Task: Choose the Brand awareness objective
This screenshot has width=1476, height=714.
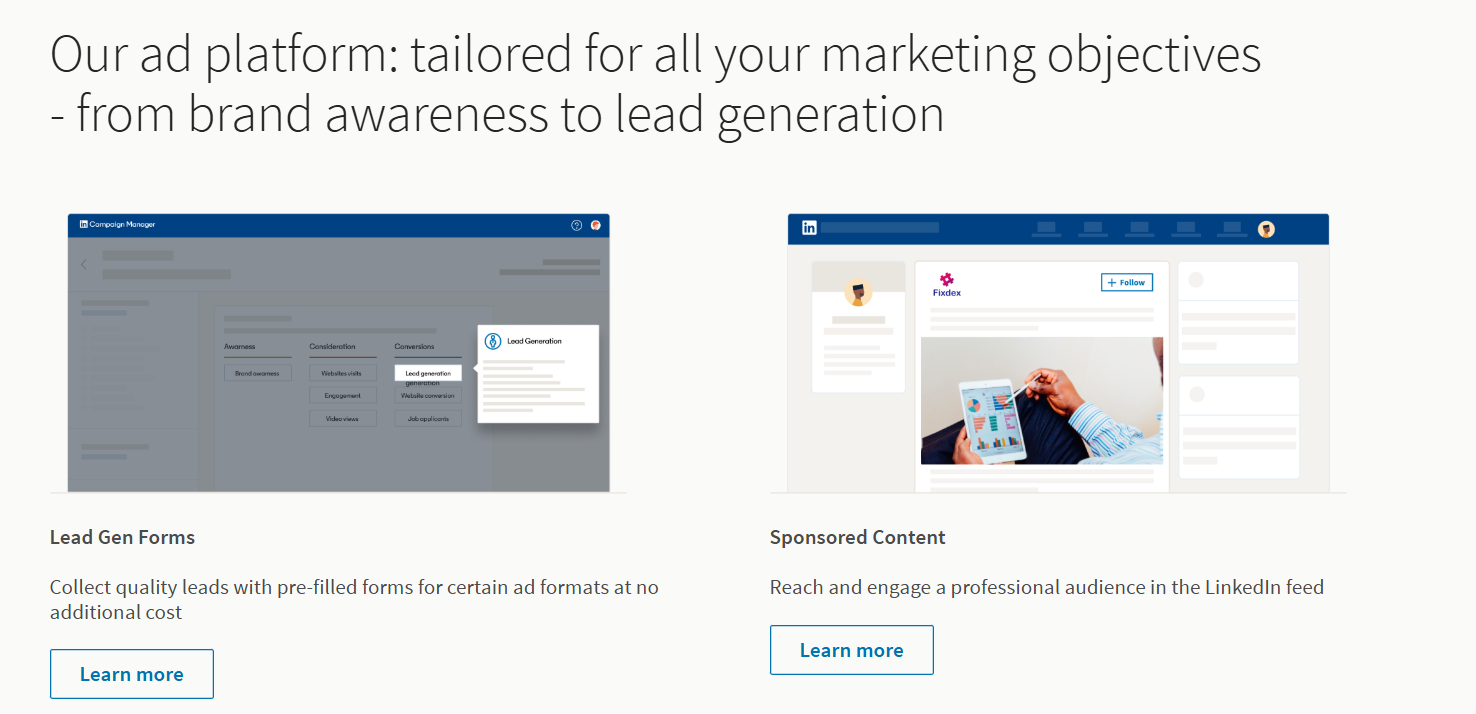Action: point(257,373)
